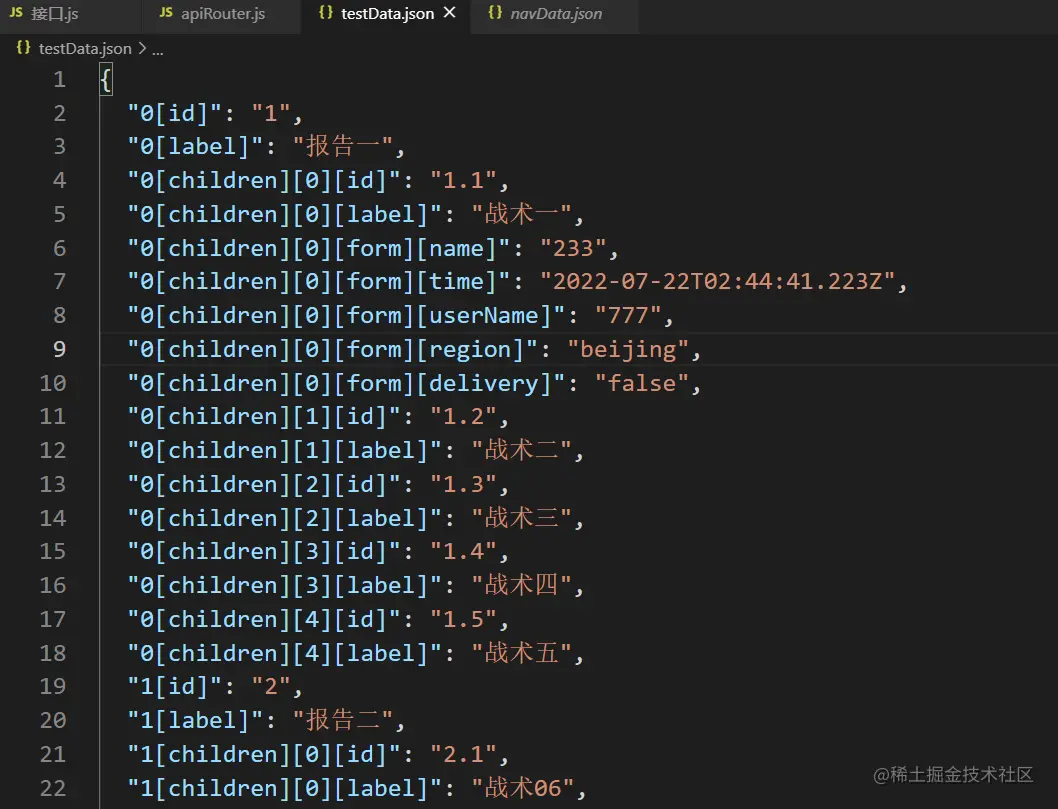The image size is (1058, 809).
Task: Click testData.json in the breadcrumb
Action: [85, 49]
